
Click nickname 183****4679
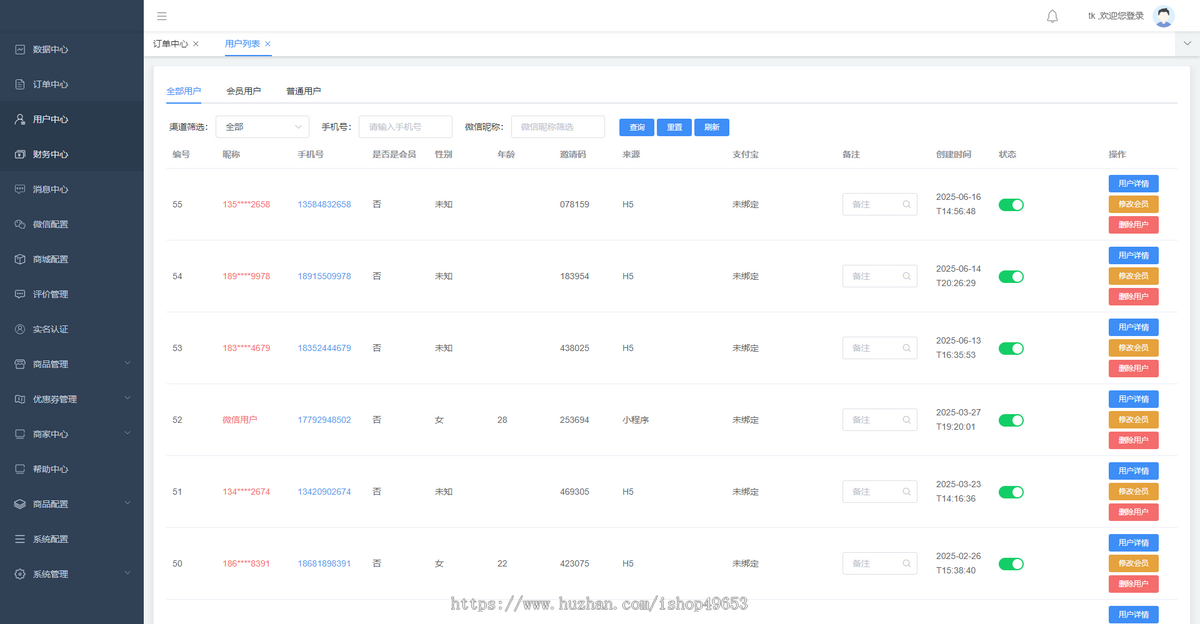point(246,348)
